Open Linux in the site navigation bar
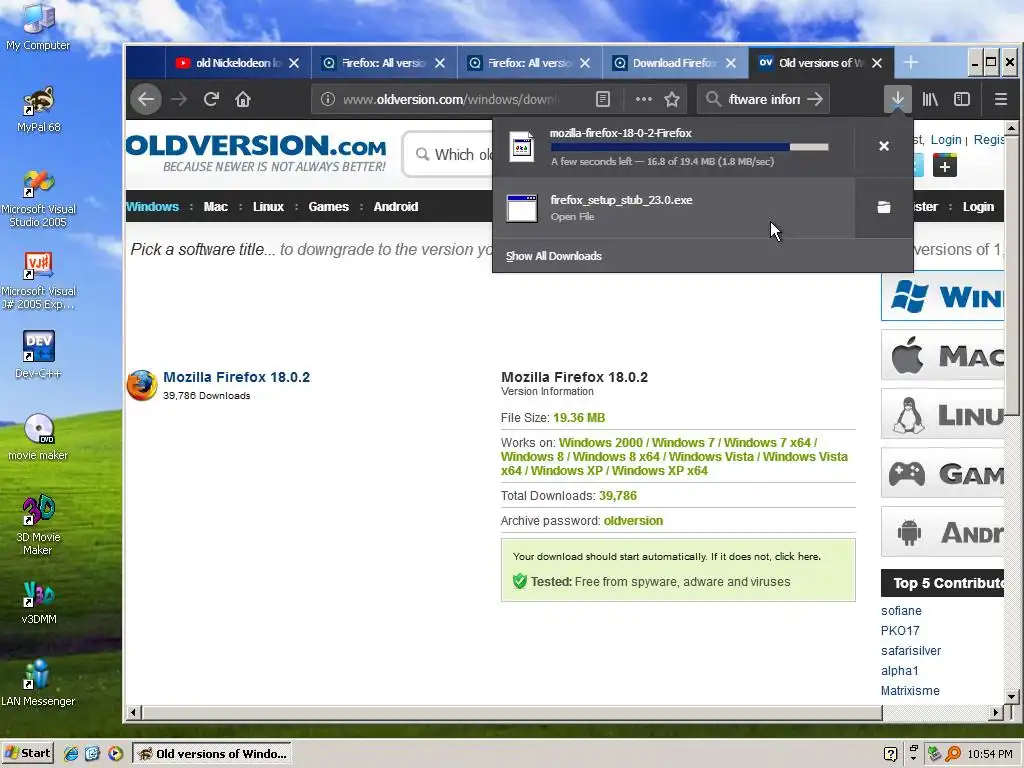Viewport: 1024px width, 768px height. click(x=268, y=207)
